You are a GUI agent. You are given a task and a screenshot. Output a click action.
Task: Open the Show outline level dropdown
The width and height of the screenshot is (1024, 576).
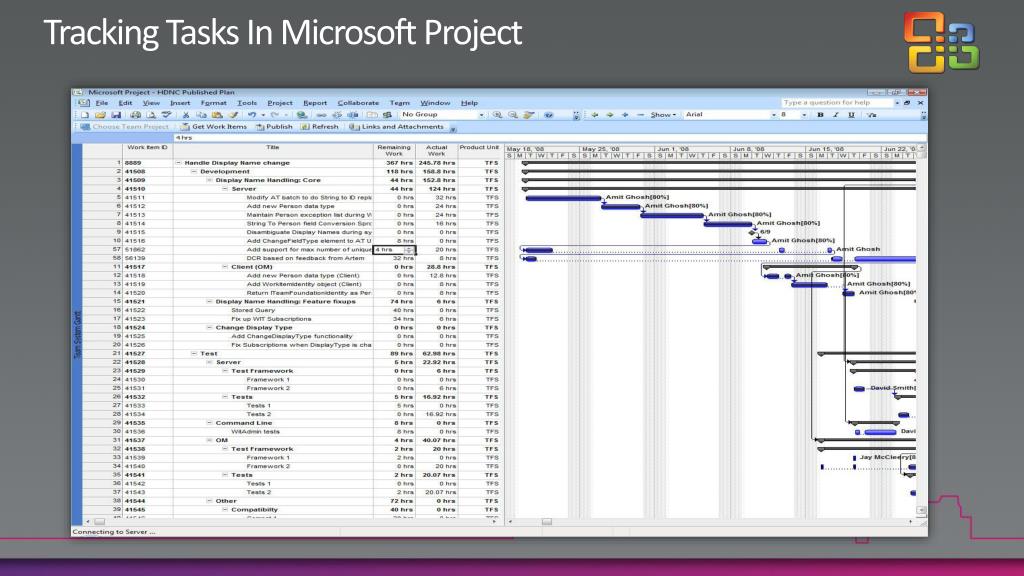[x=663, y=115]
